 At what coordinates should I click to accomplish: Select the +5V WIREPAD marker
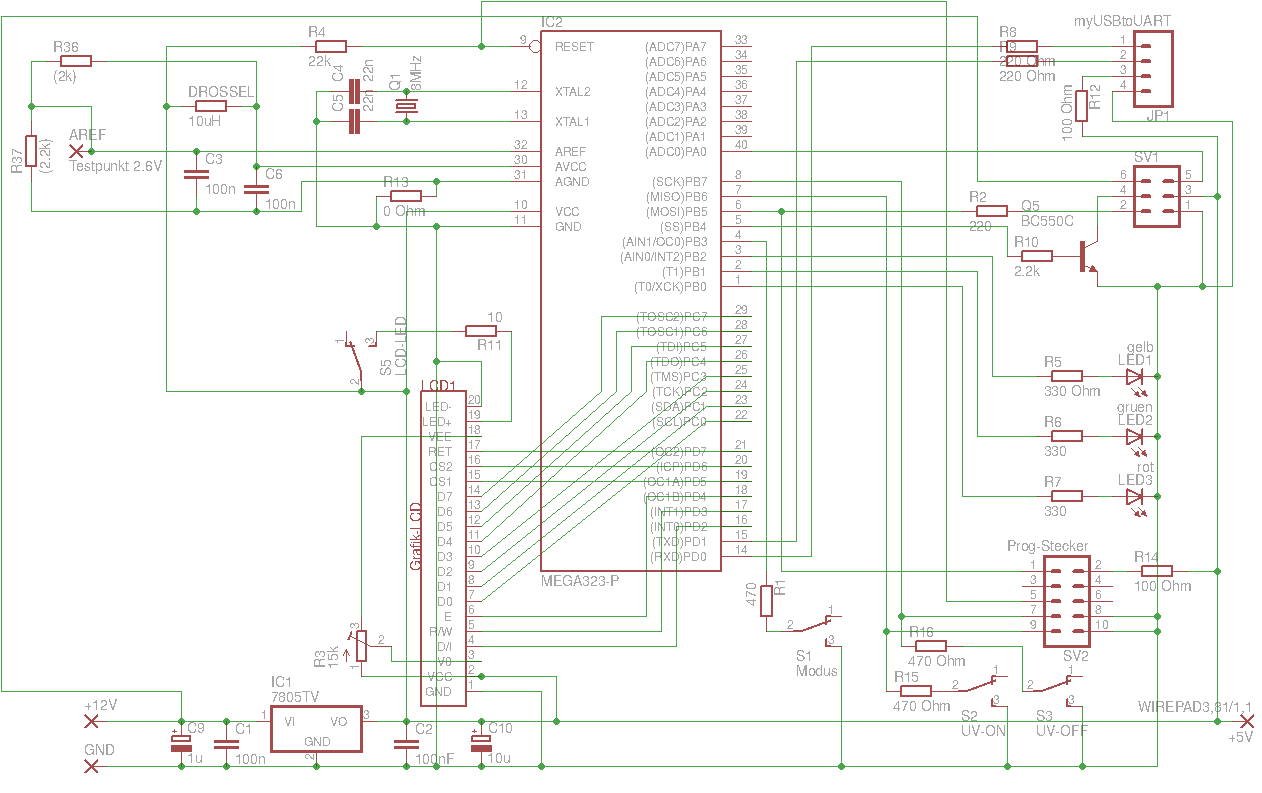(1246, 721)
